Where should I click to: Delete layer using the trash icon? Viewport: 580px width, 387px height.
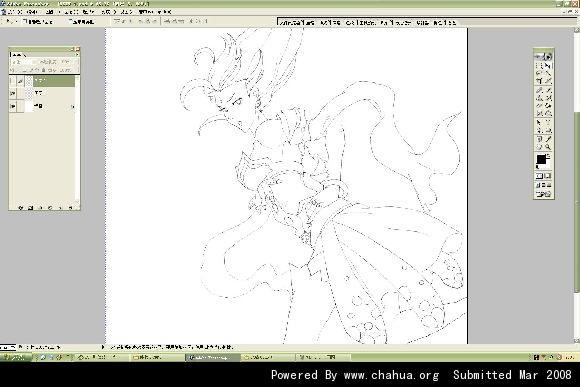click(70, 208)
